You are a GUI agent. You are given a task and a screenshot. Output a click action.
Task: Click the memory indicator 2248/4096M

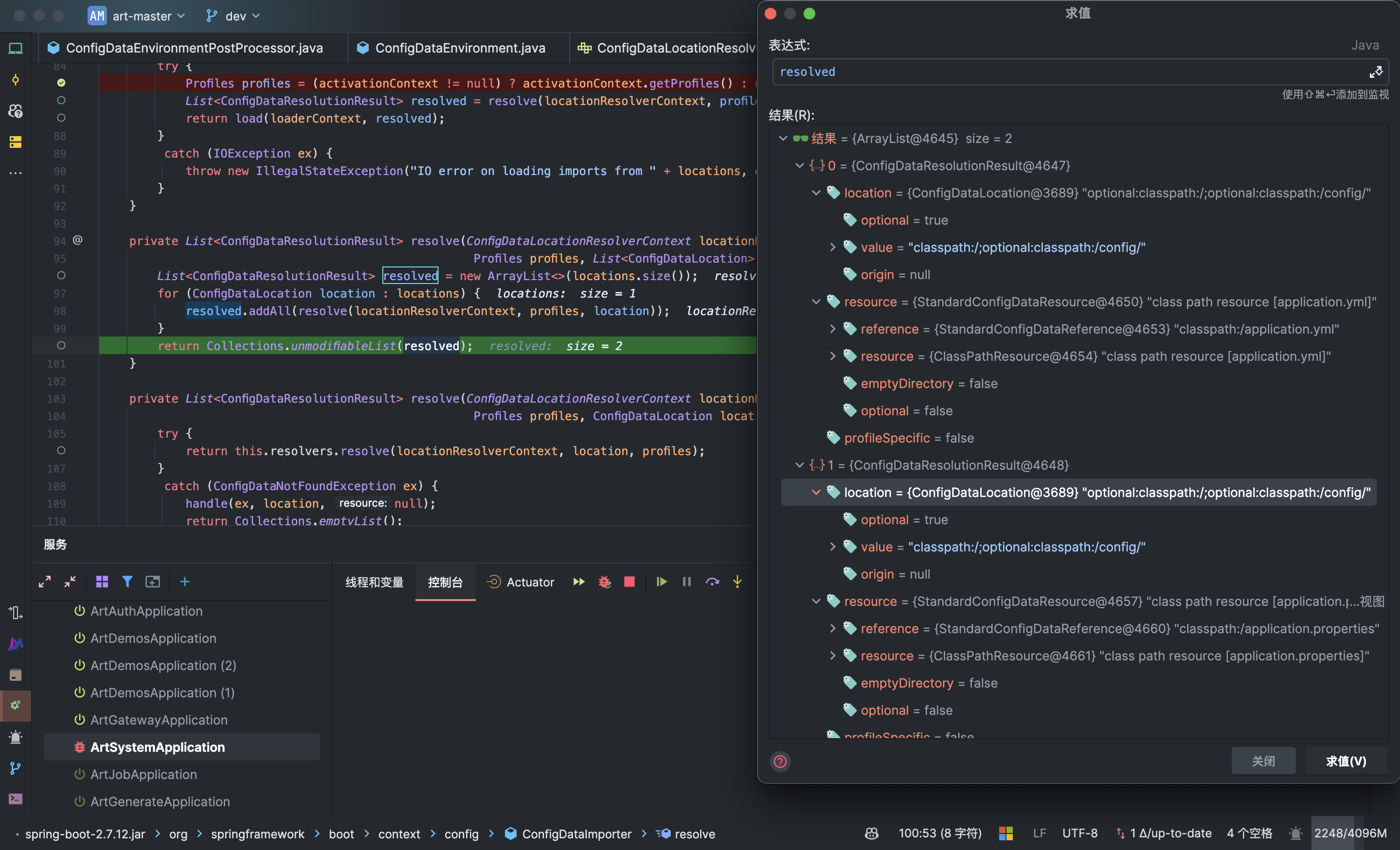(1349, 833)
